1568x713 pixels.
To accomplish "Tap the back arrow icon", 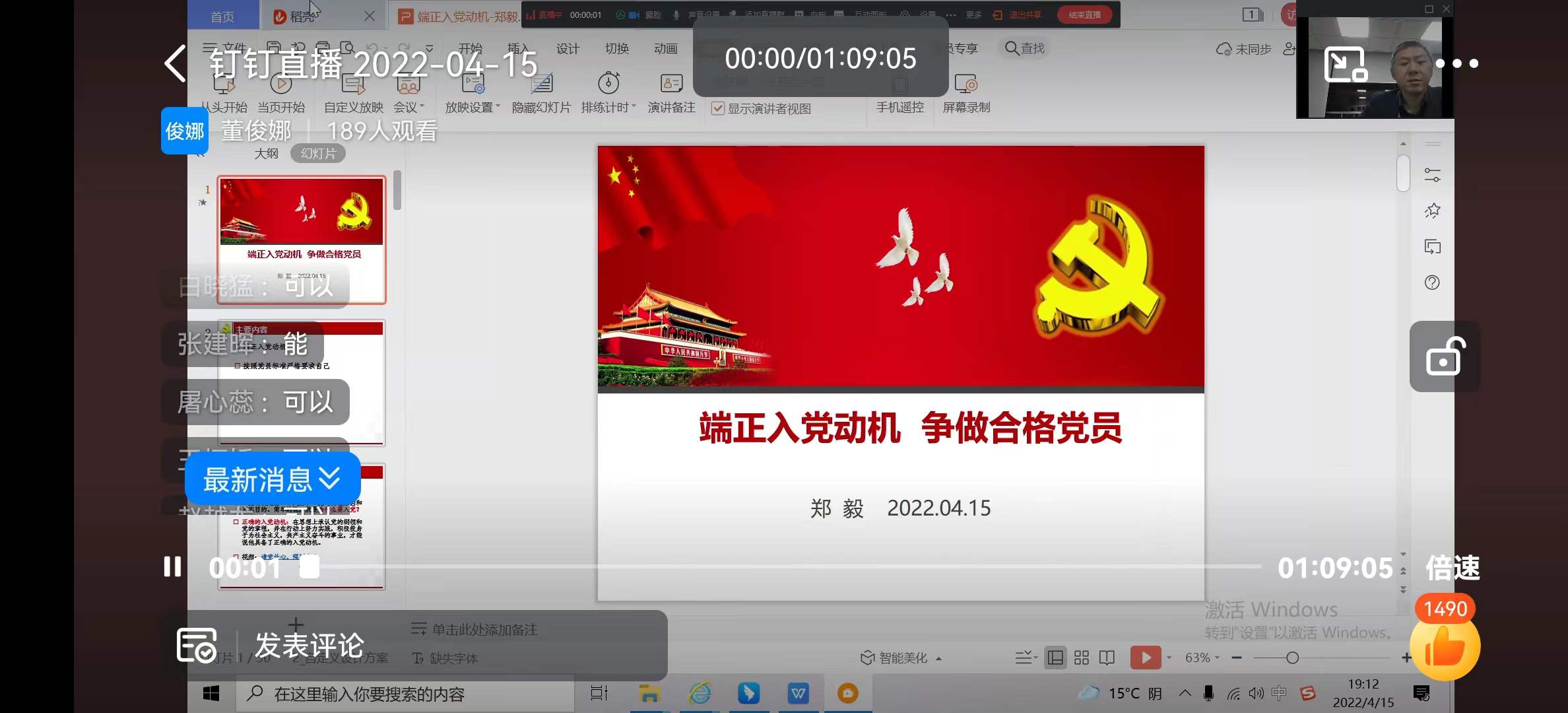I will click(x=175, y=64).
